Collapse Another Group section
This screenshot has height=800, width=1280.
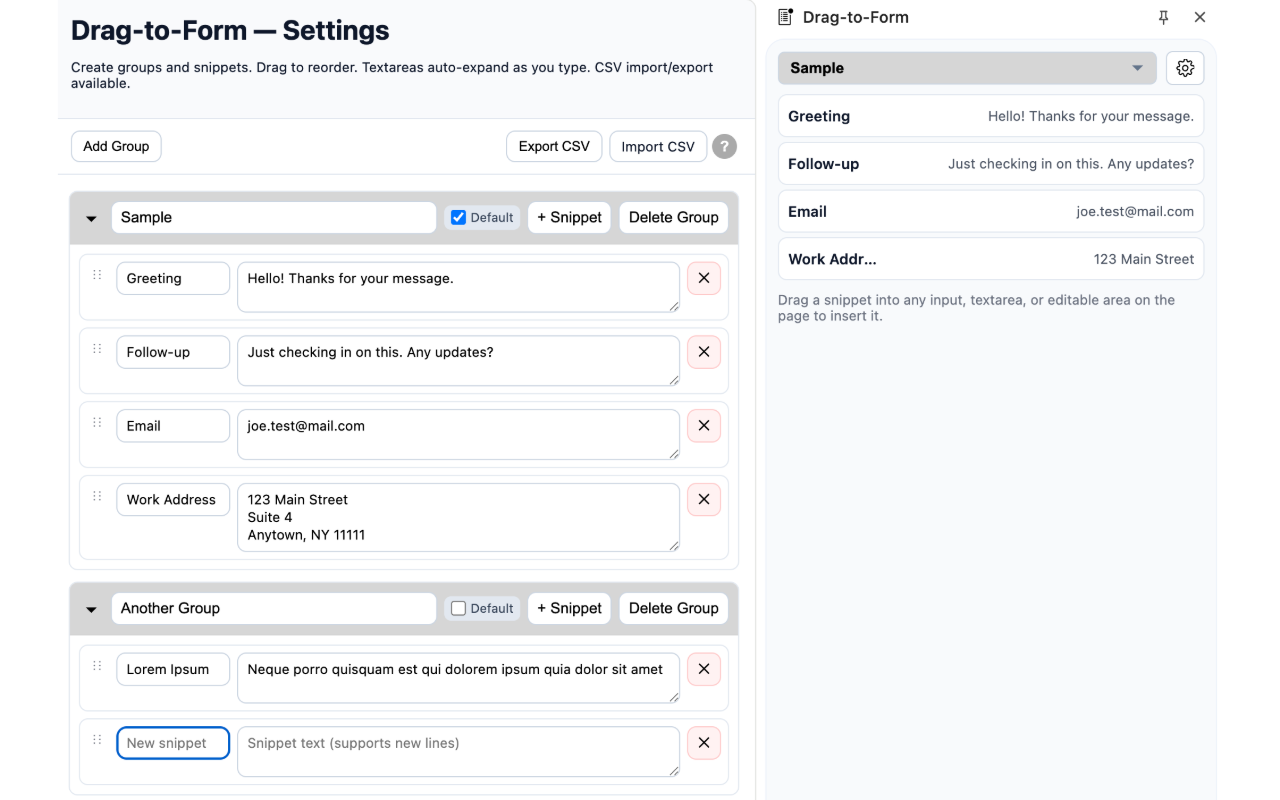click(91, 609)
